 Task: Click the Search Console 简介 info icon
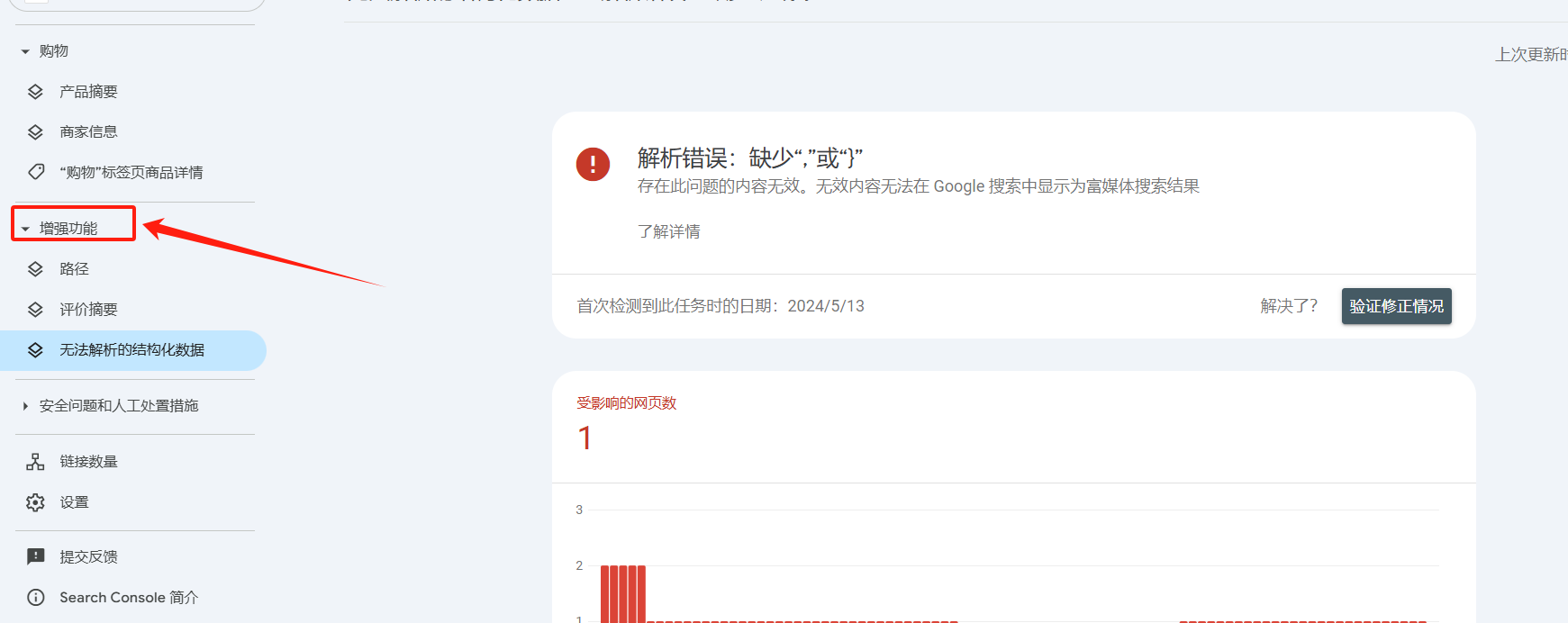(x=35, y=598)
